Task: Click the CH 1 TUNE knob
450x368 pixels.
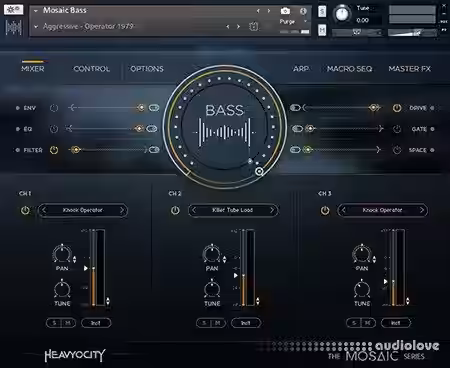Action: tap(62, 289)
